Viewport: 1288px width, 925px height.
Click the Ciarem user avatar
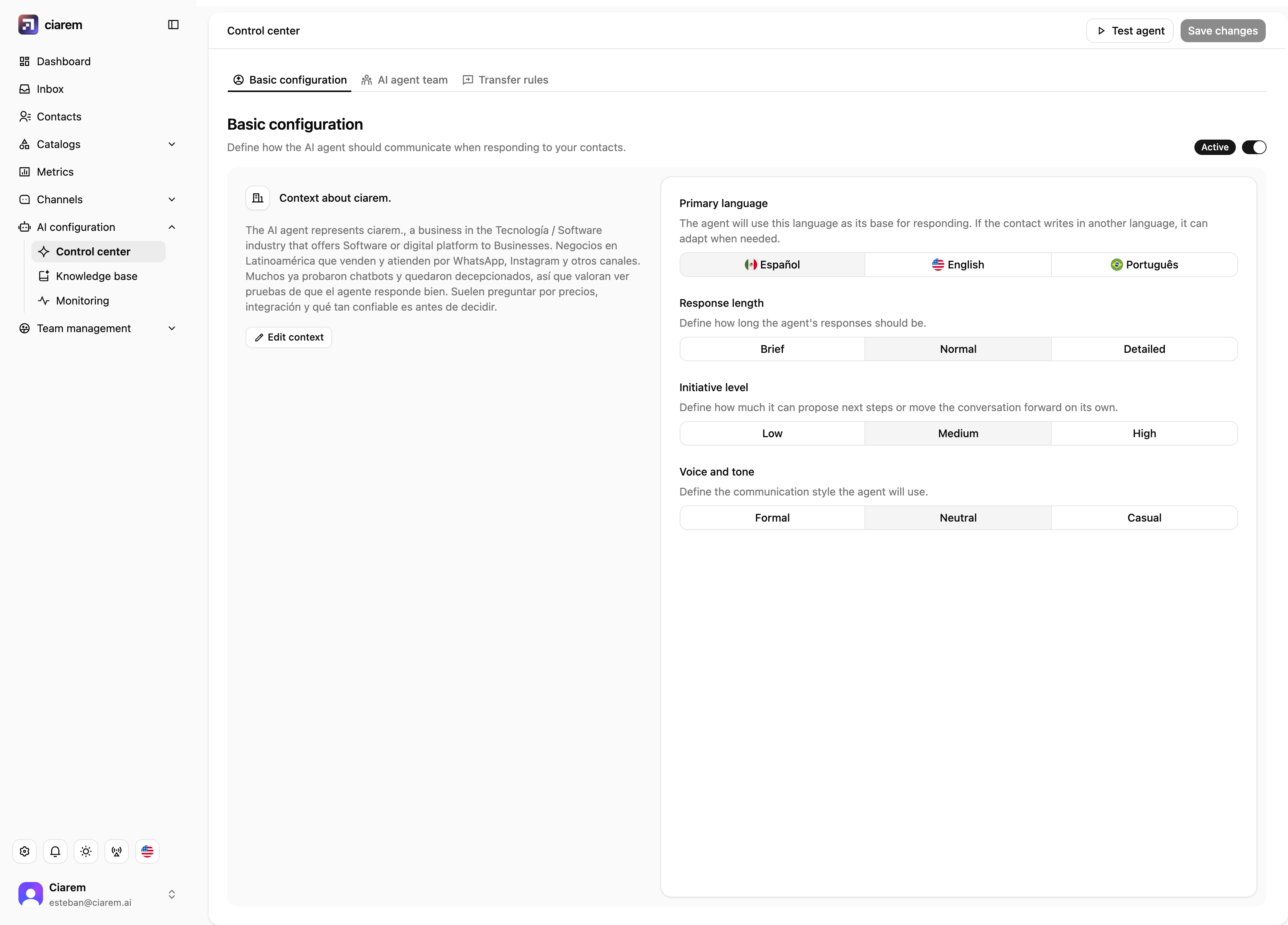coord(31,894)
